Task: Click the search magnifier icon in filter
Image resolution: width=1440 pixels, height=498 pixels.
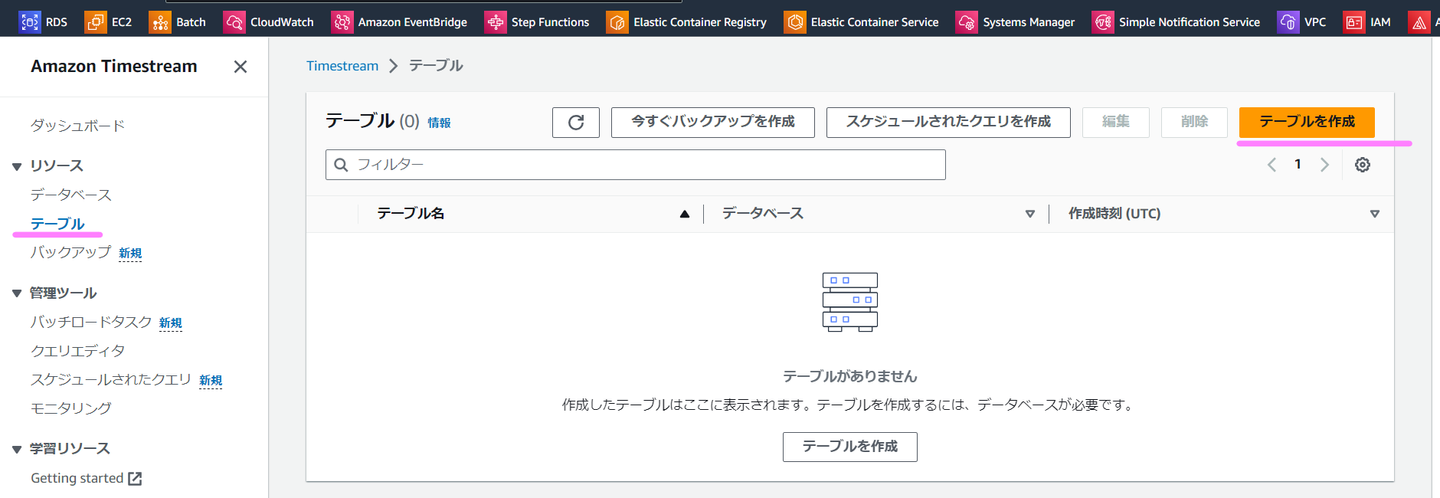Action: [341, 165]
